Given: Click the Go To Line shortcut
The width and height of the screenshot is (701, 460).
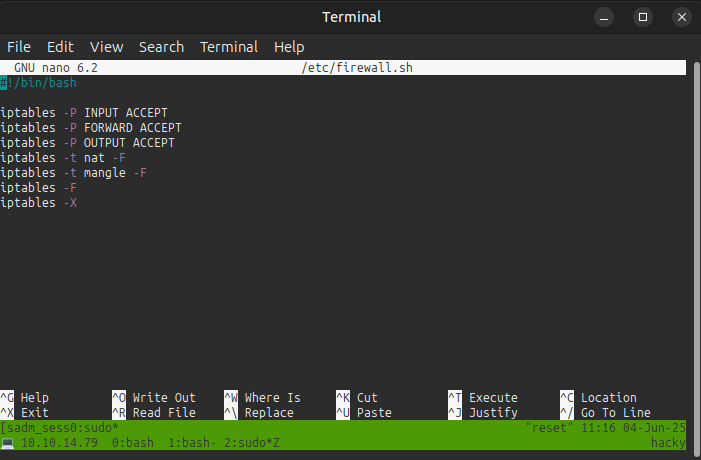Looking at the screenshot, I should [x=615, y=413].
